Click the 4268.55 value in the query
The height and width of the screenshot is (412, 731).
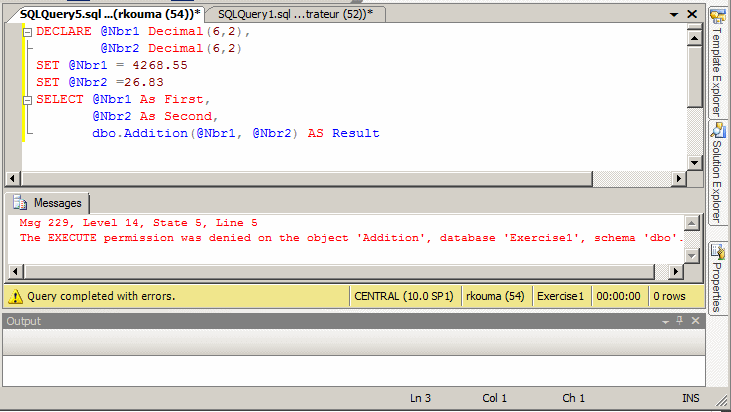160,65
